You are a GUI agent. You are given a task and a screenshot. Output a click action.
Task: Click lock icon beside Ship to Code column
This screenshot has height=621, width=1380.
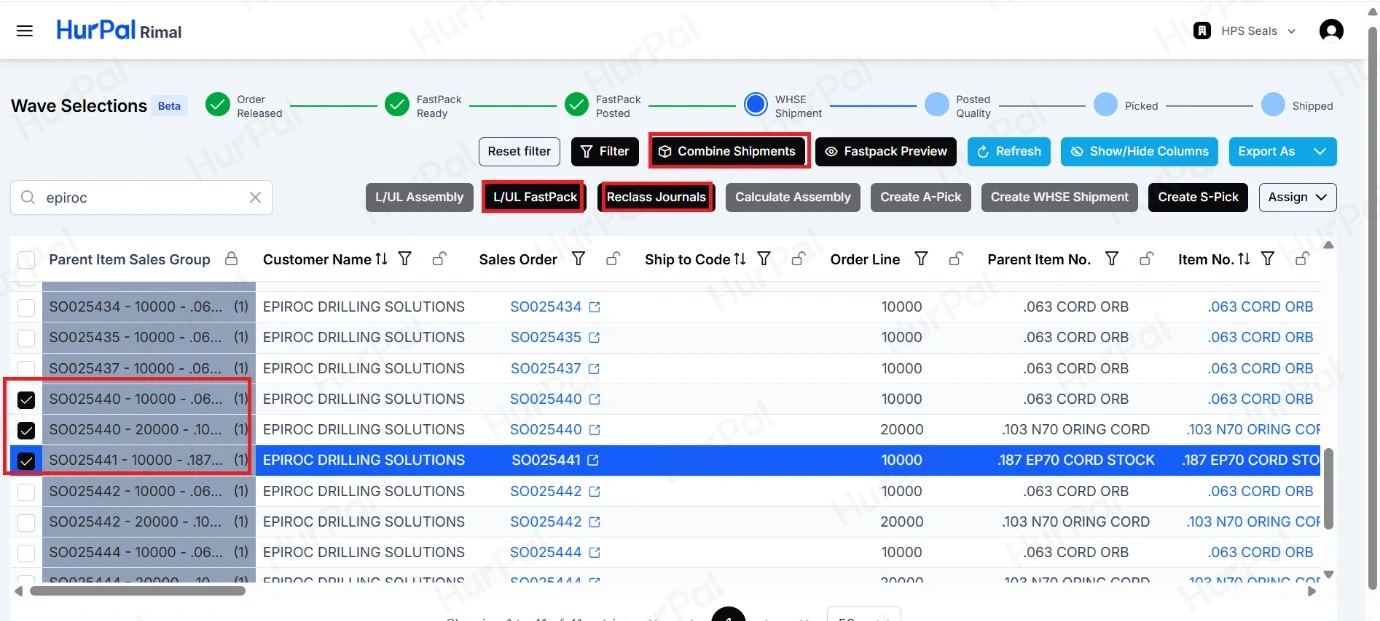798,259
